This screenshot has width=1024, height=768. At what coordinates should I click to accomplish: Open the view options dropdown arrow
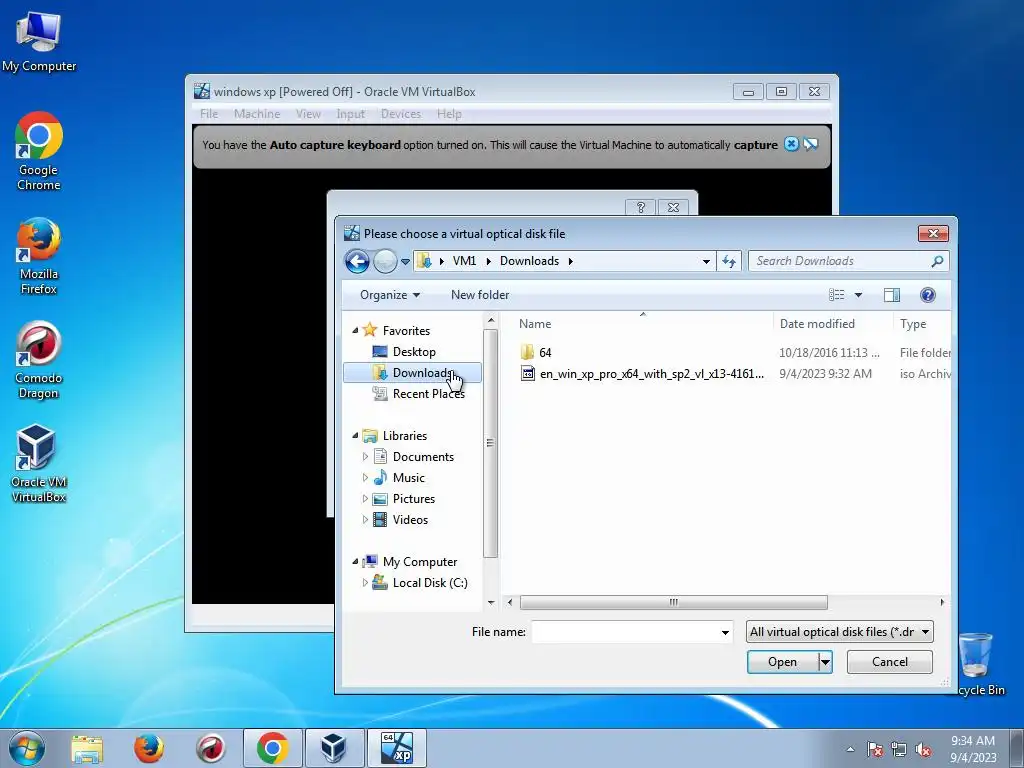[x=858, y=295]
